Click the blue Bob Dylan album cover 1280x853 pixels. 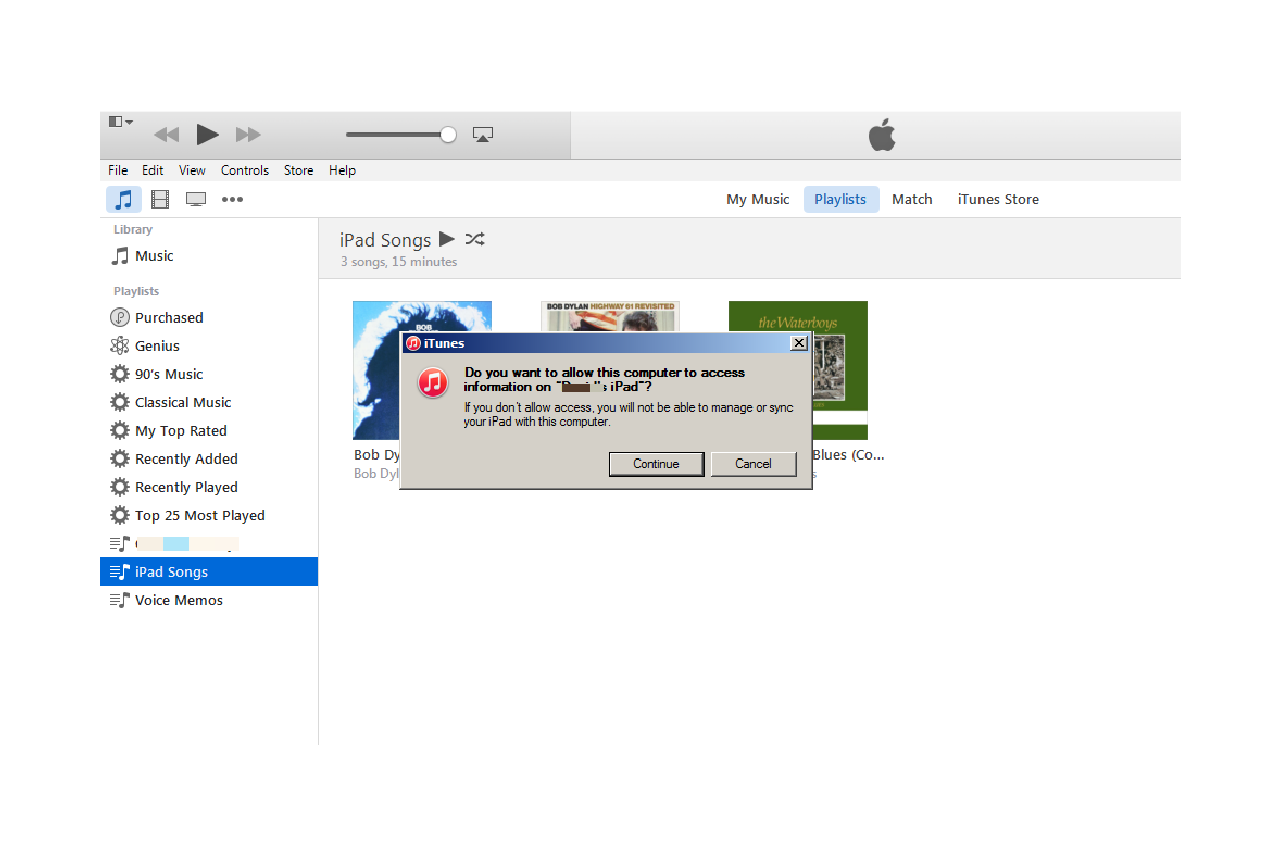(x=422, y=370)
